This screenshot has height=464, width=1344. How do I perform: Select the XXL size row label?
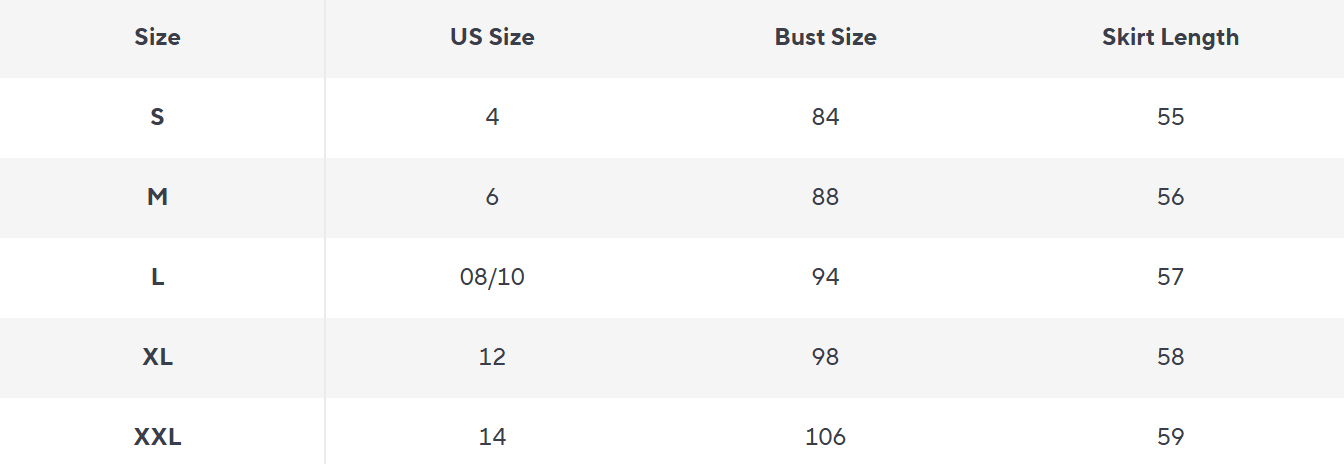click(x=157, y=437)
